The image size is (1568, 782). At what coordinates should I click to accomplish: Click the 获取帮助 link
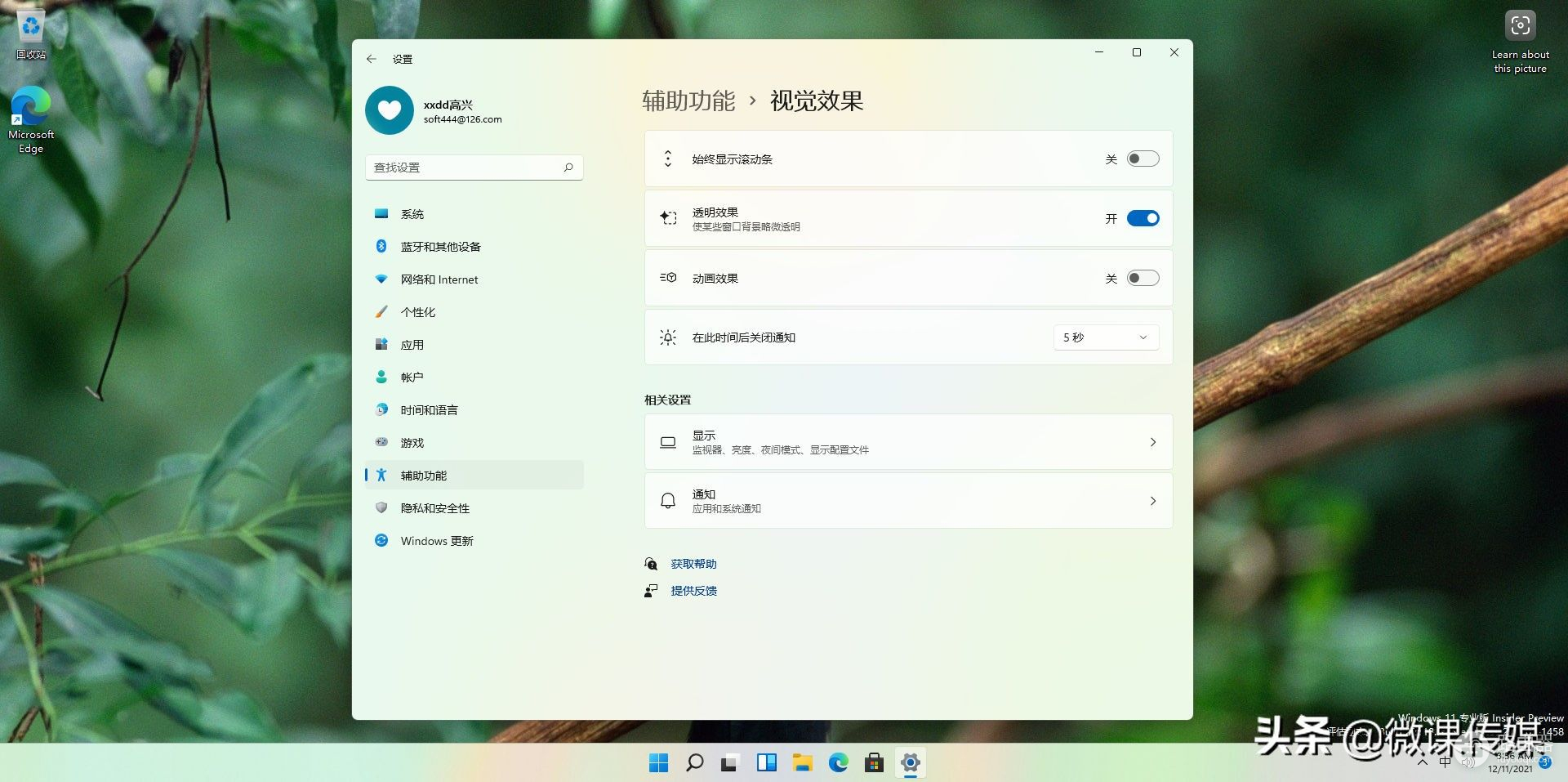693,564
